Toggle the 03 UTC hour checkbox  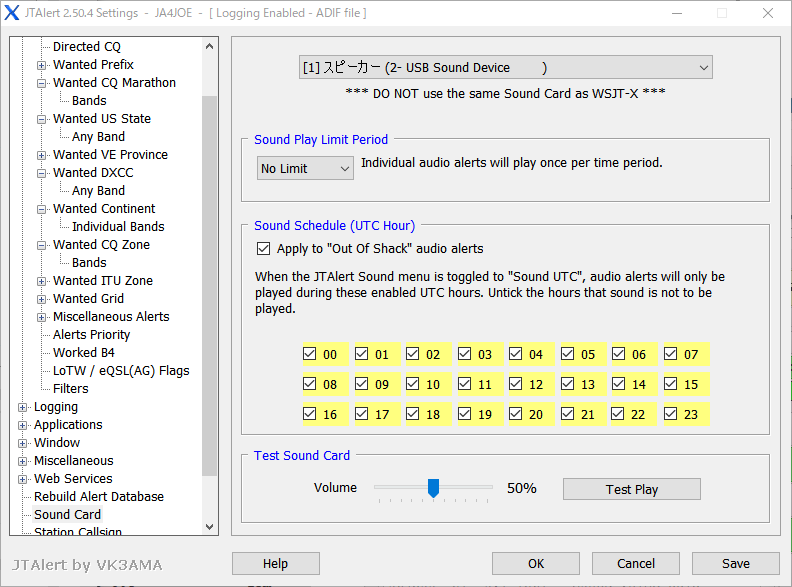tap(465, 354)
